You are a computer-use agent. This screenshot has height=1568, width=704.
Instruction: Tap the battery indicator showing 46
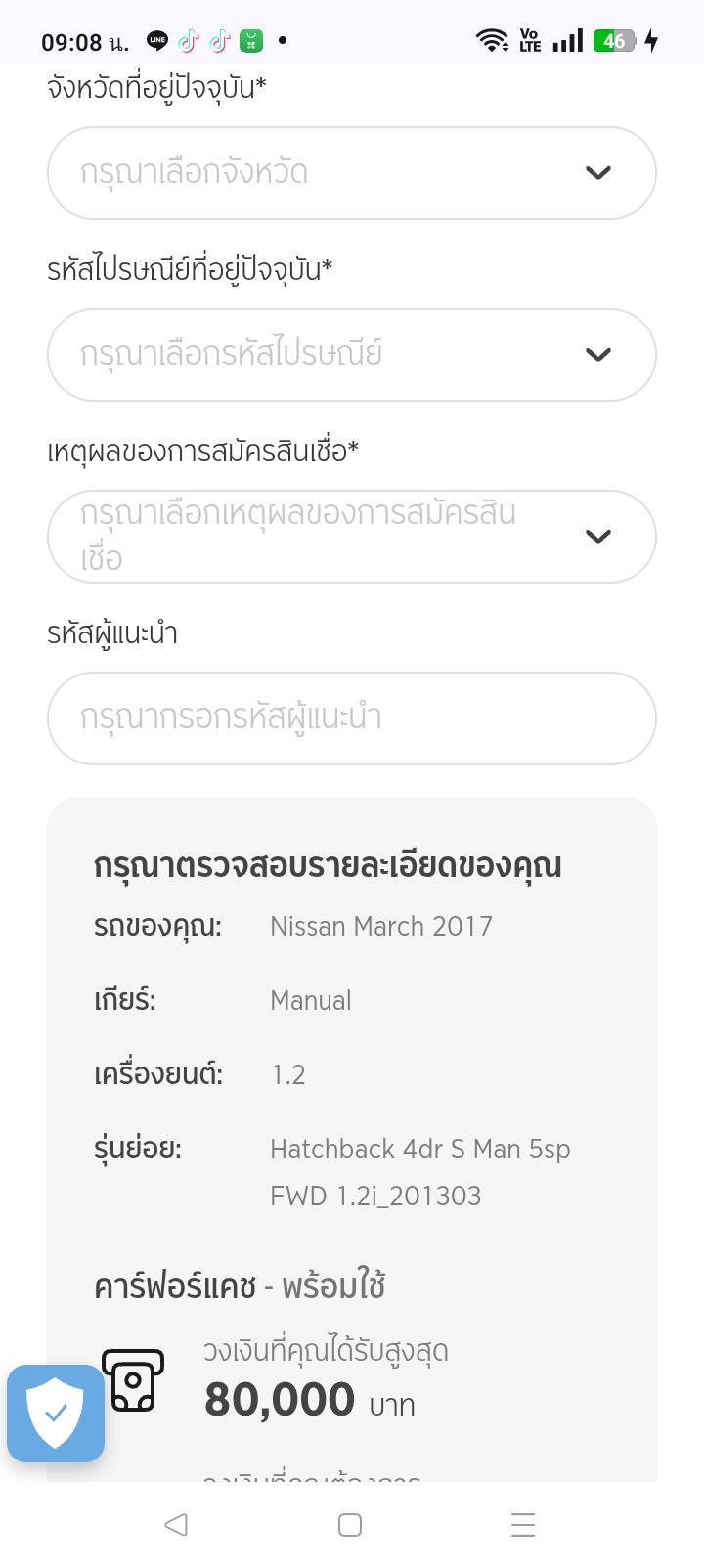(x=615, y=41)
